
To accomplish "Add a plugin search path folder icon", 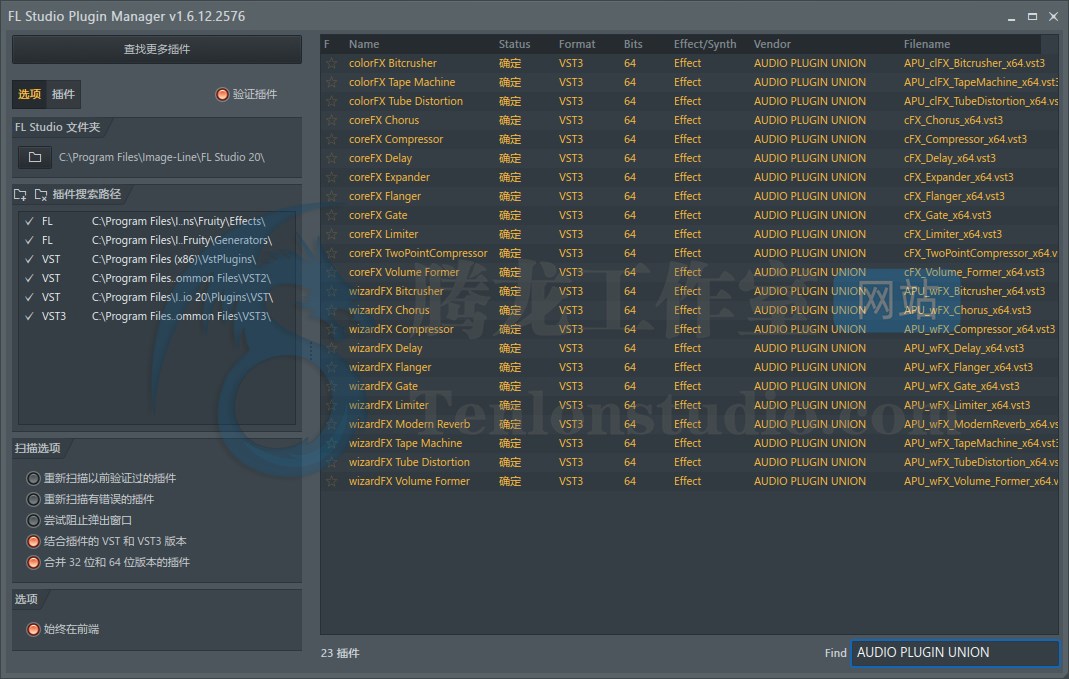I will coord(20,194).
